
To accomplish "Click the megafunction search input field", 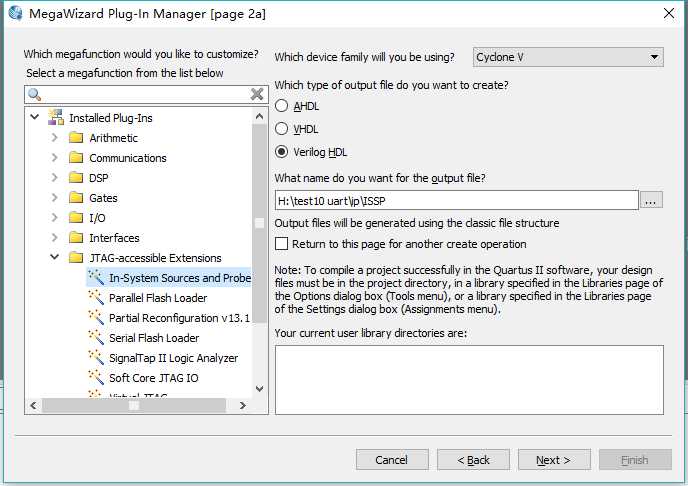I will [146, 94].
